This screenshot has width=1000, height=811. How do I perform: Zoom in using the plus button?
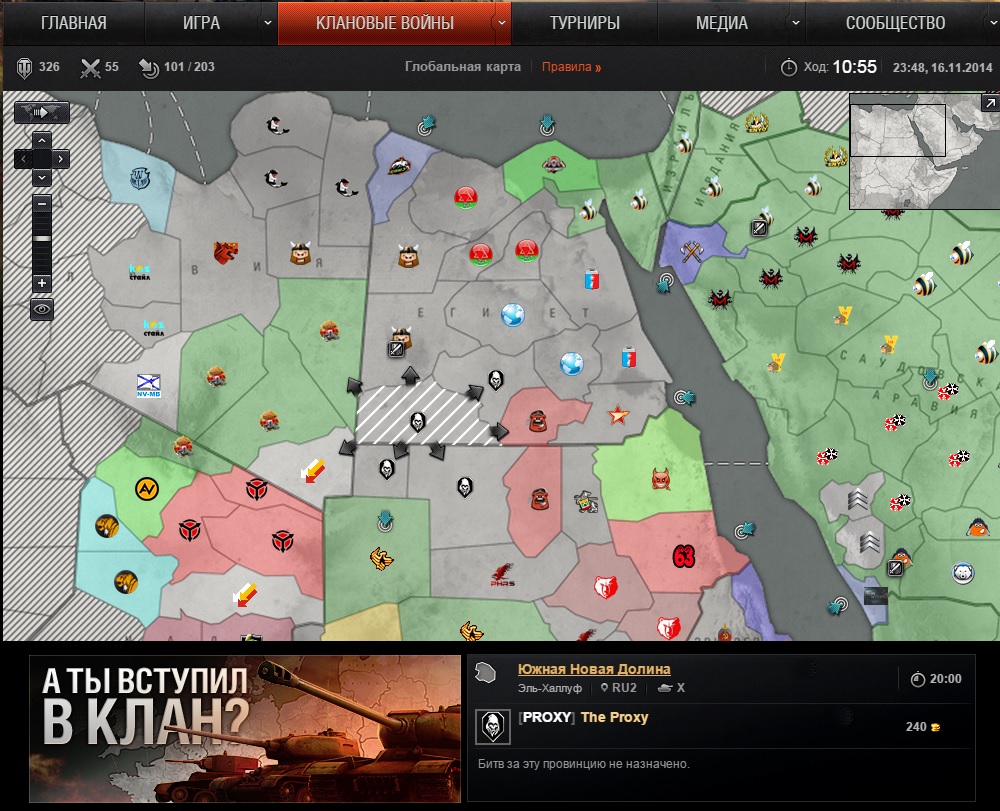[x=41, y=283]
